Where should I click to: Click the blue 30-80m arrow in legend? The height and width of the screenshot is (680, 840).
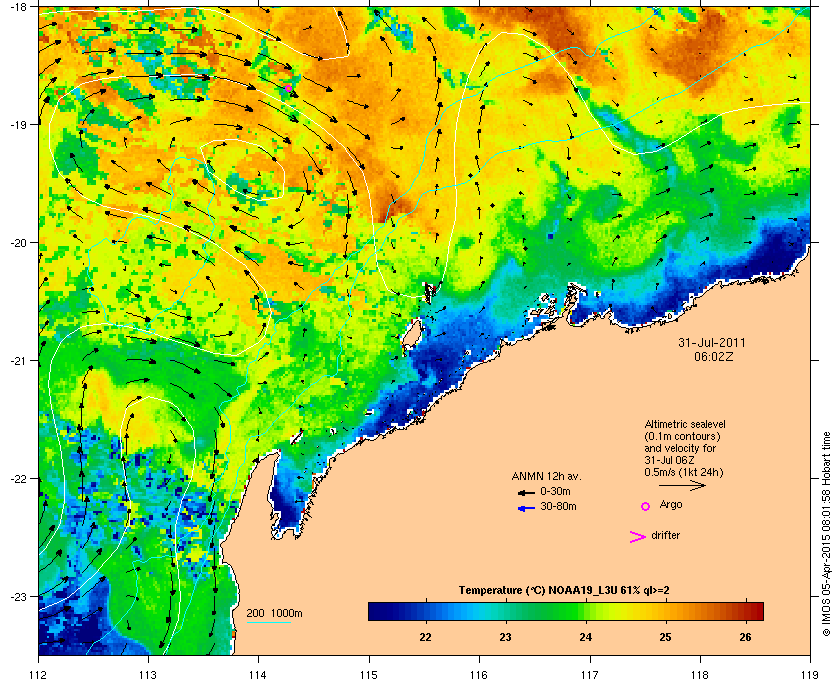pos(527,508)
